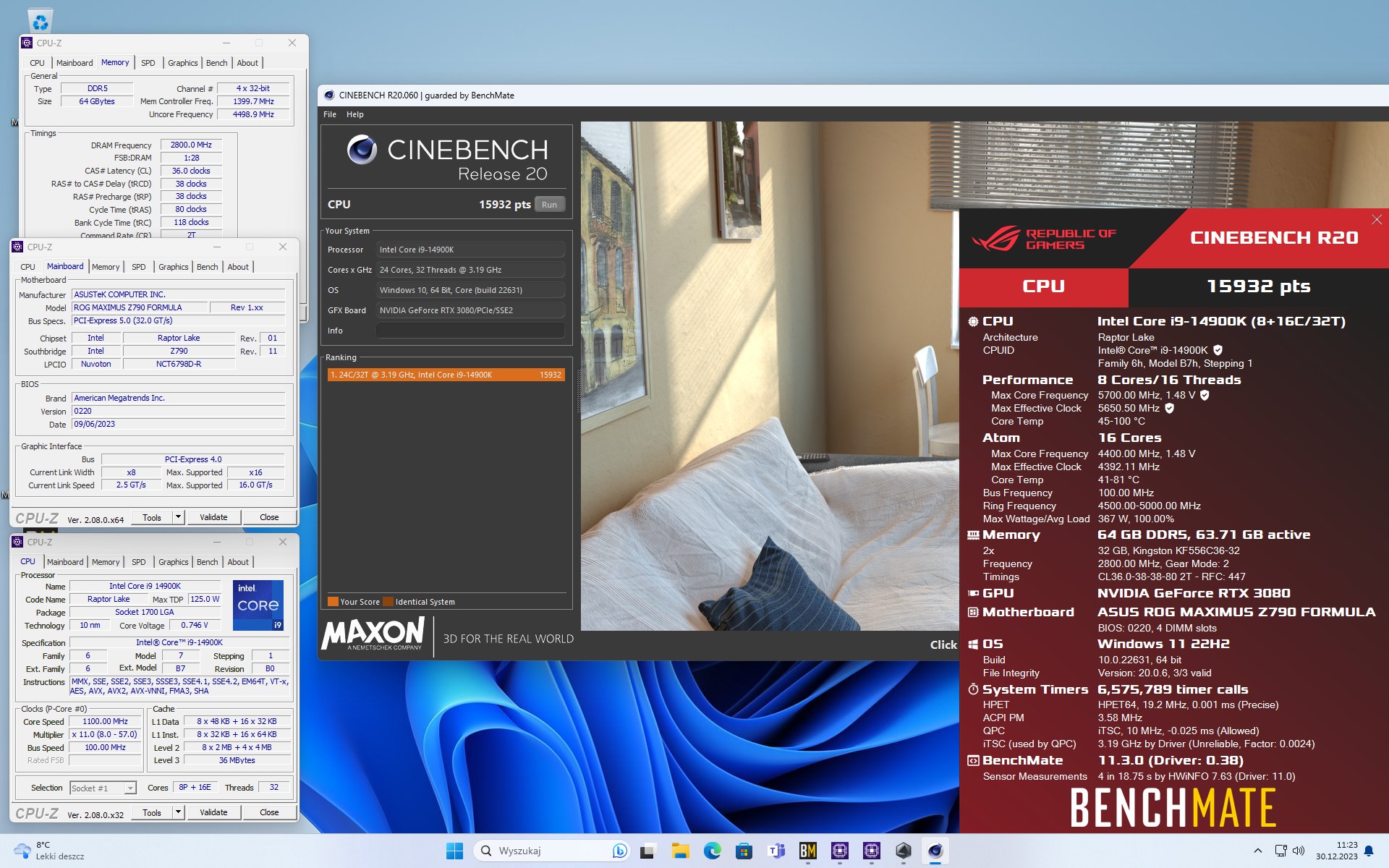Open the weather widget on taskbar

click(x=51, y=851)
